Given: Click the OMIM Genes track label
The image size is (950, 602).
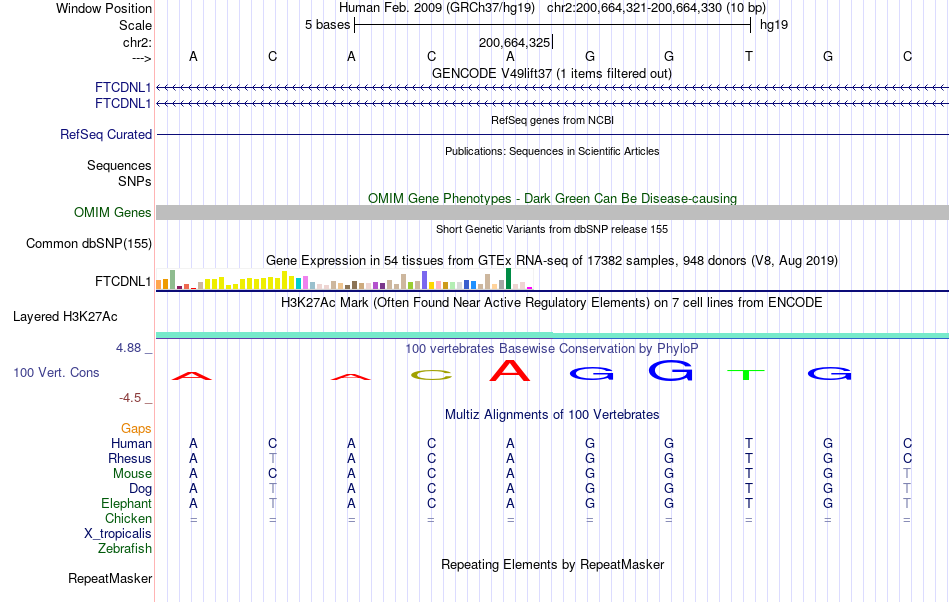Looking at the screenshot, I should tap(113, 213).
